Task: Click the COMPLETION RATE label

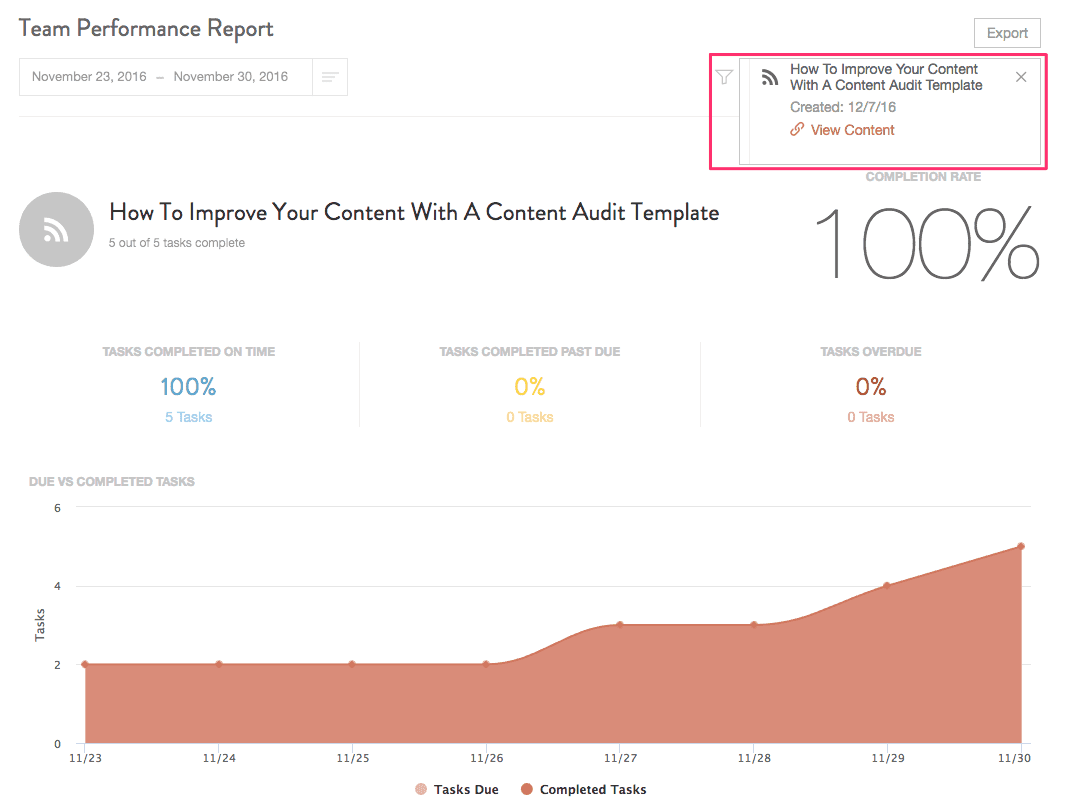Action: pos(924,177)
